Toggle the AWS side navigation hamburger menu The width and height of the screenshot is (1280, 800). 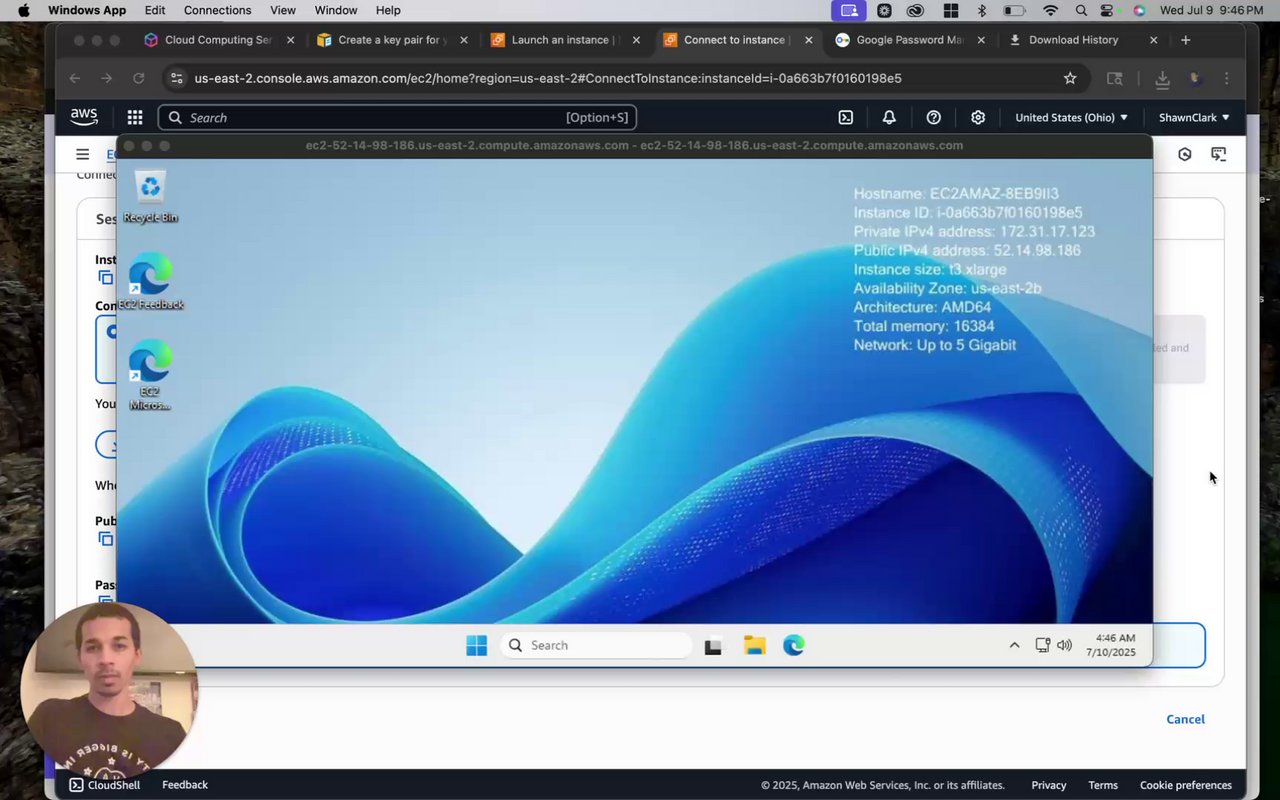click(x=83, y=154)
